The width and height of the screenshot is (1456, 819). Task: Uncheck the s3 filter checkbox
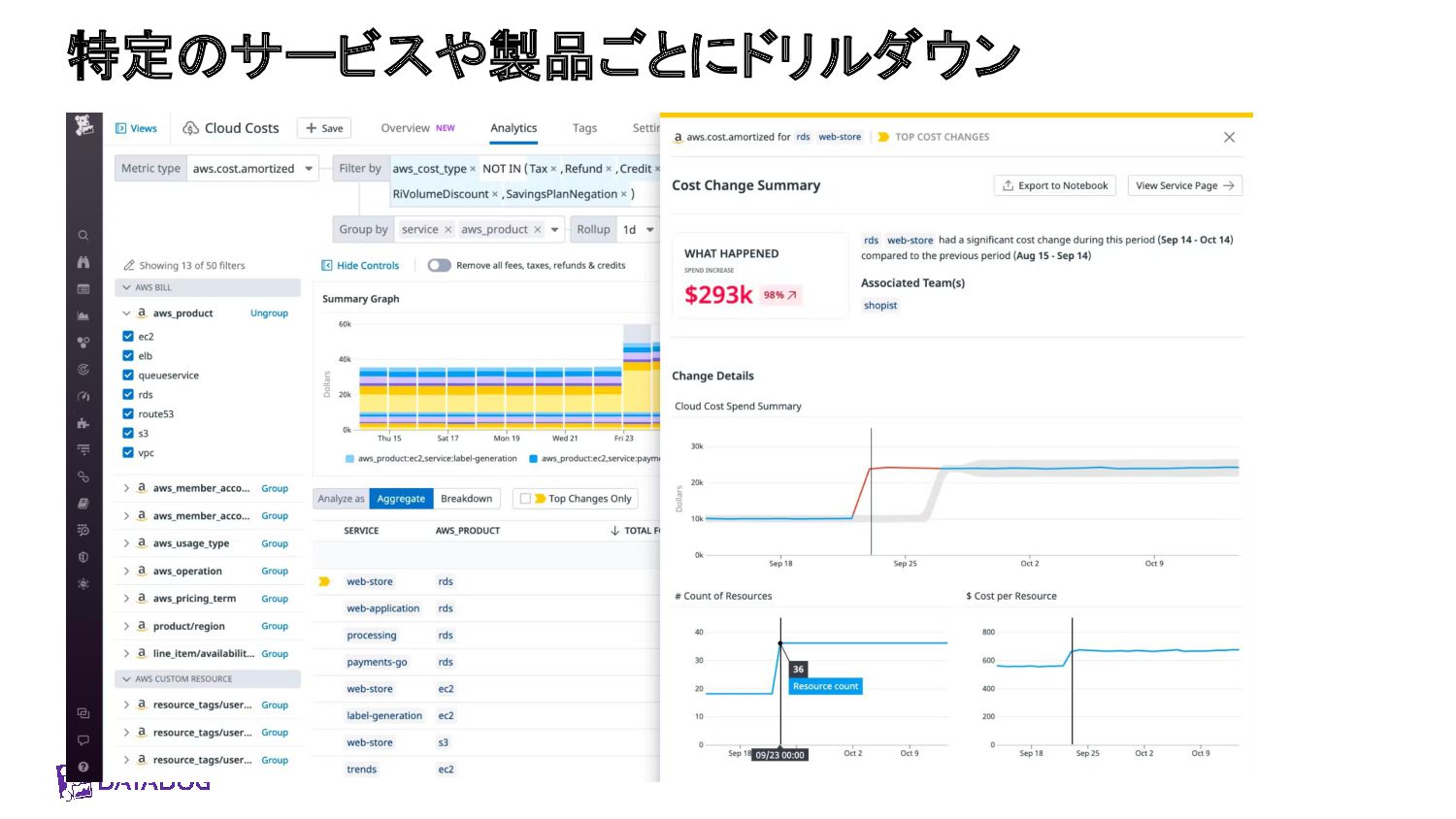(x=128, y=433)
